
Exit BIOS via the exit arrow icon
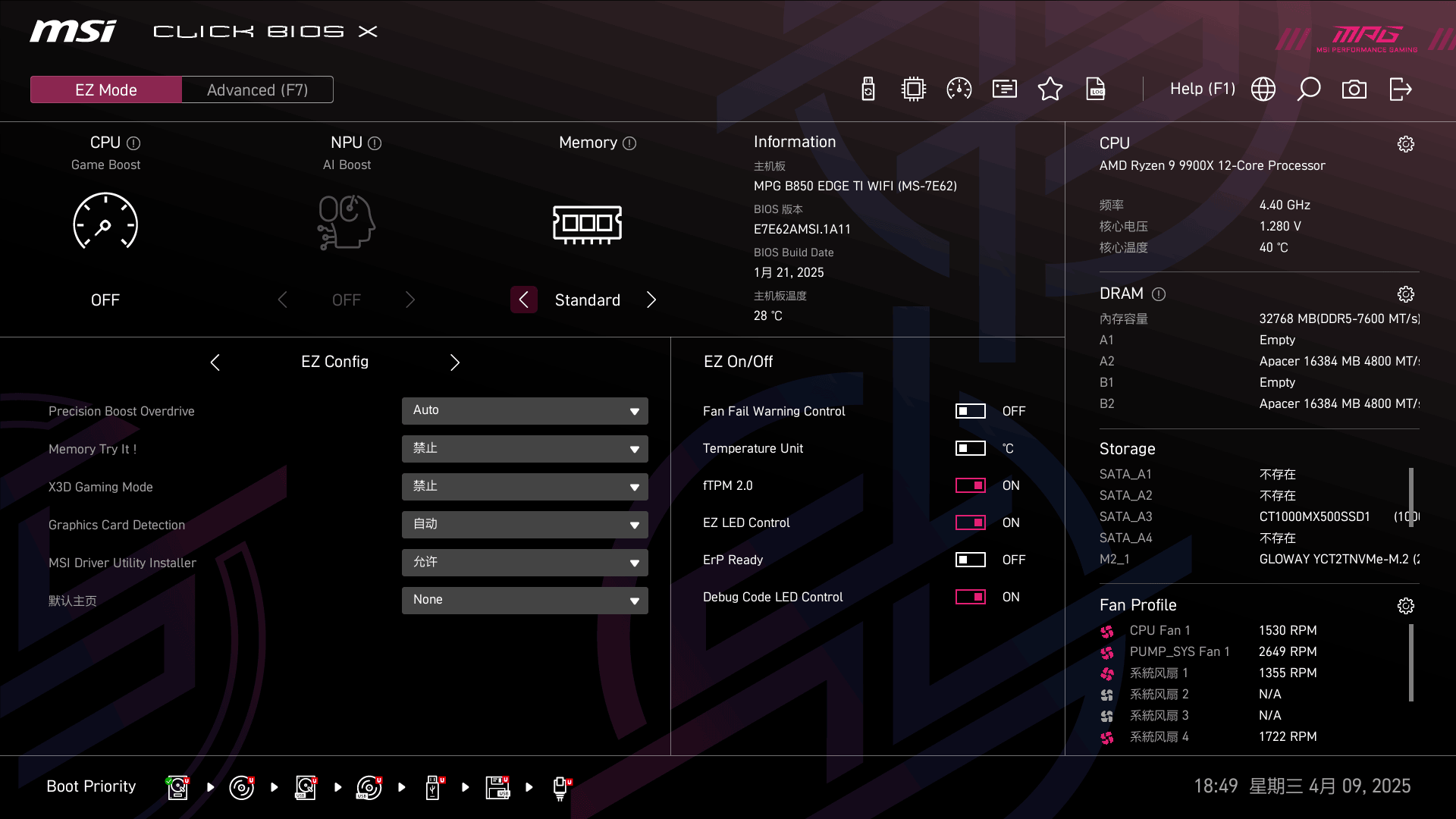(x=1400, y=89)
